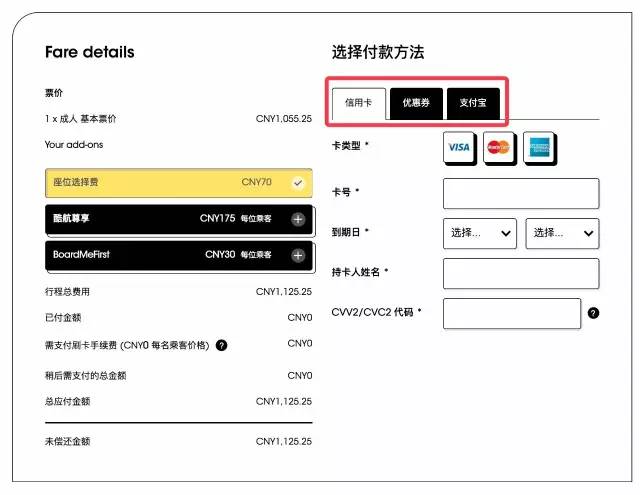Open the first 到期日 dropdown
Image resolution: width=640 pixels, height=495 pixels.
[x=480, y=233]
